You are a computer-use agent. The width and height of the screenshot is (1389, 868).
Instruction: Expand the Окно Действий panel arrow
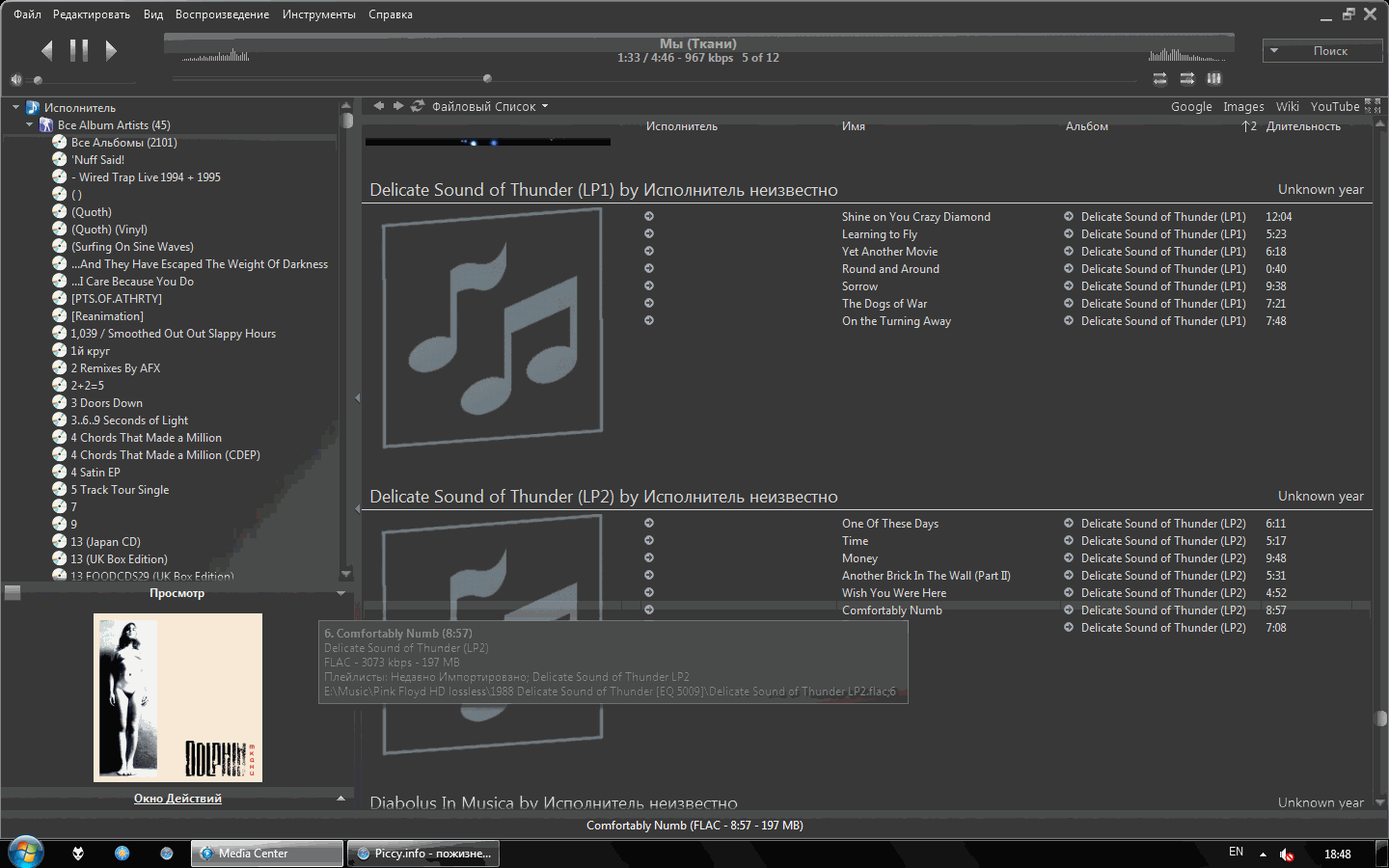[x=340, y=798]
